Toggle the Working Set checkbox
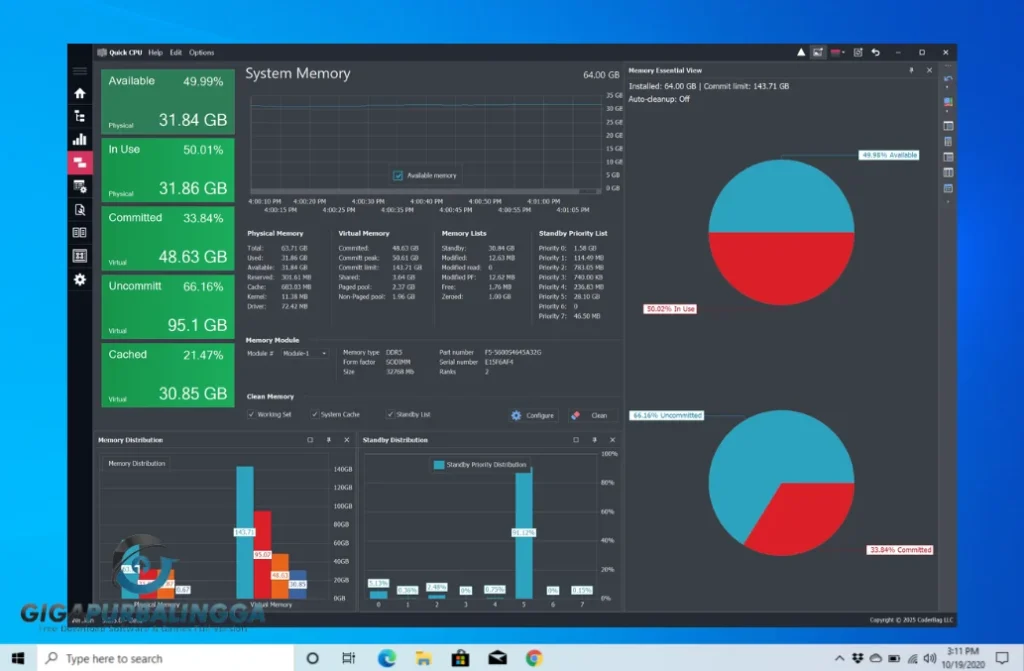The image size is (1024, 671). pyautogui.click(x=252, y=414)
